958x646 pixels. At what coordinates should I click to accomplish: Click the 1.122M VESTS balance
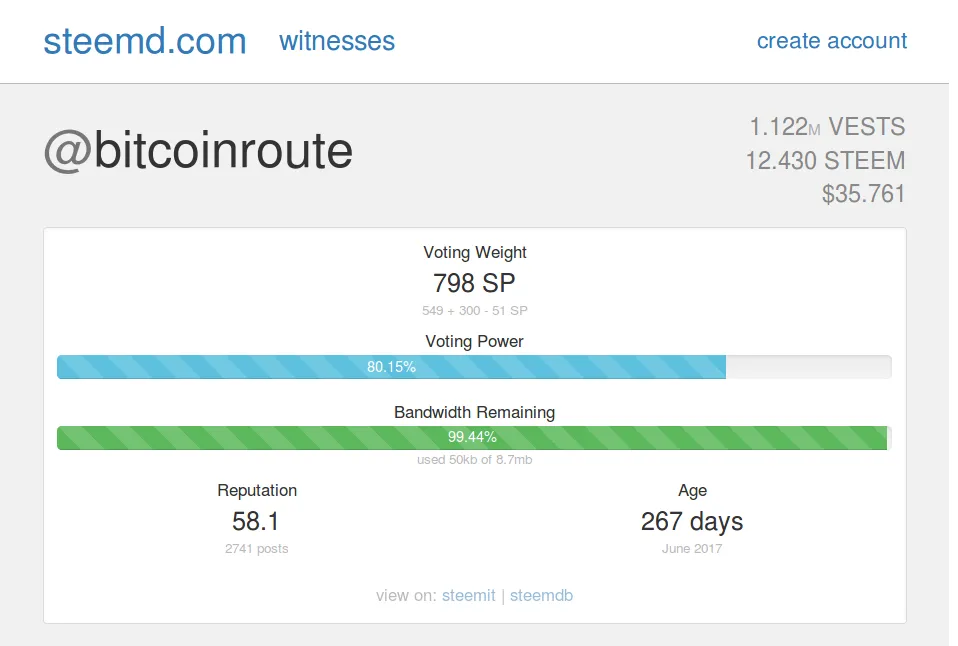(x=827, y=127)
